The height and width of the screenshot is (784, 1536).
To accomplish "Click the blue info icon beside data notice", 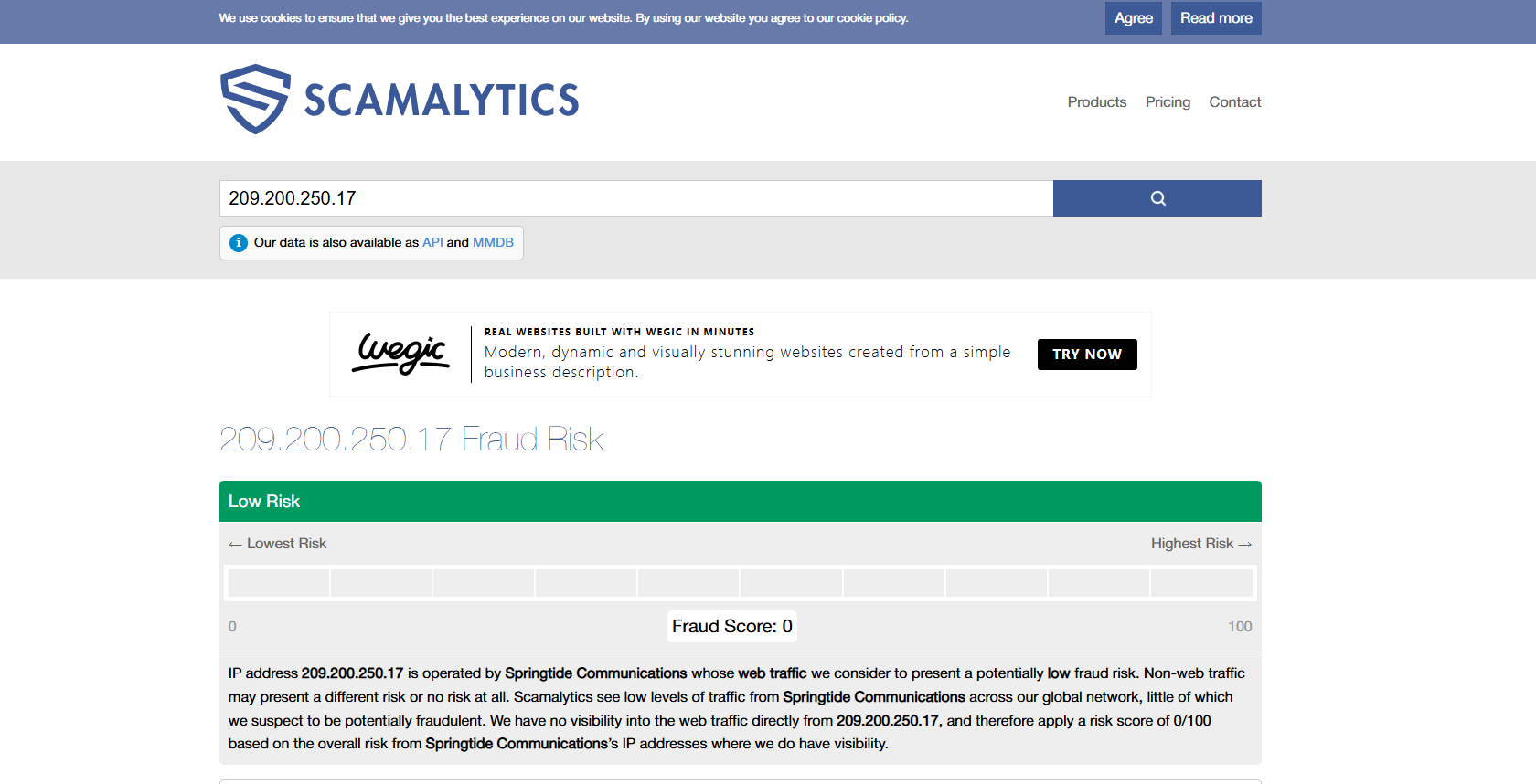I will [239, 243].
